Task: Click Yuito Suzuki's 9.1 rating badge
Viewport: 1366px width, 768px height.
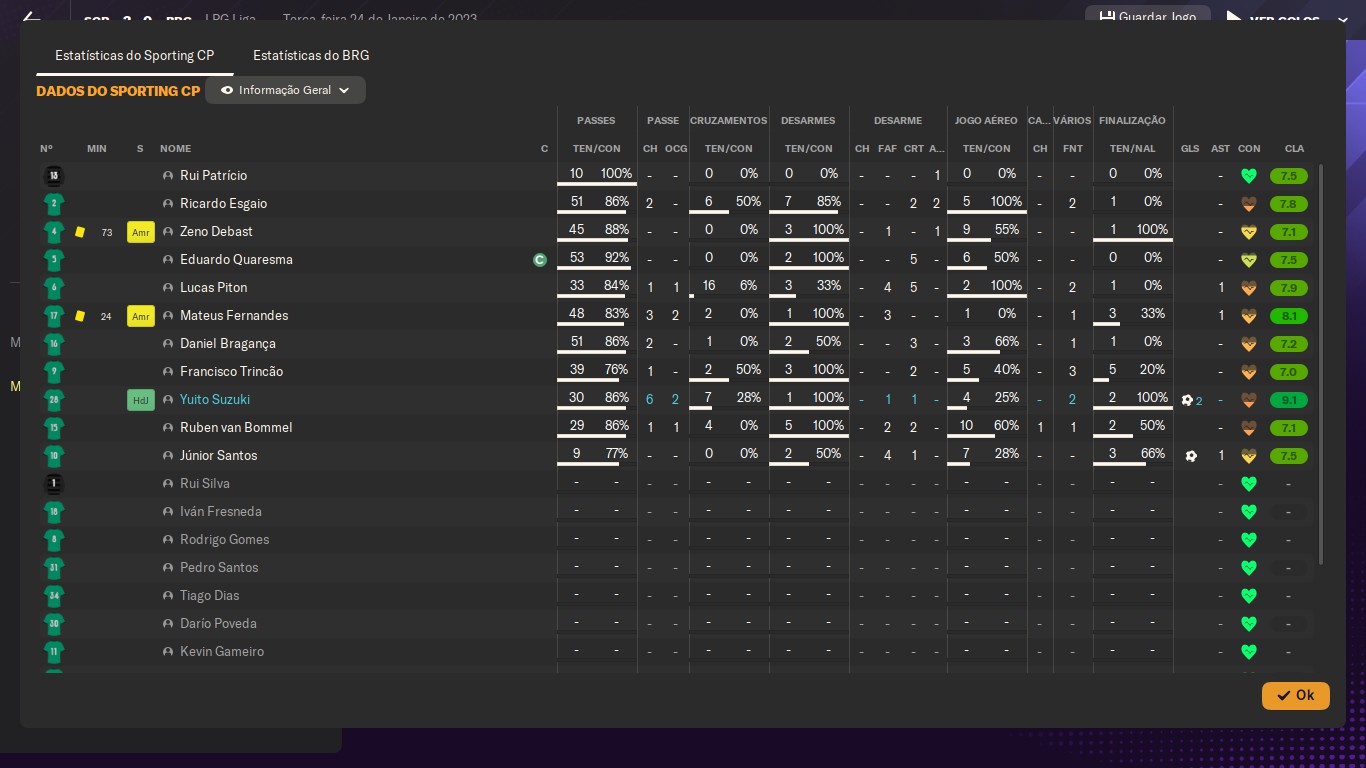Action: (1289, 400)
